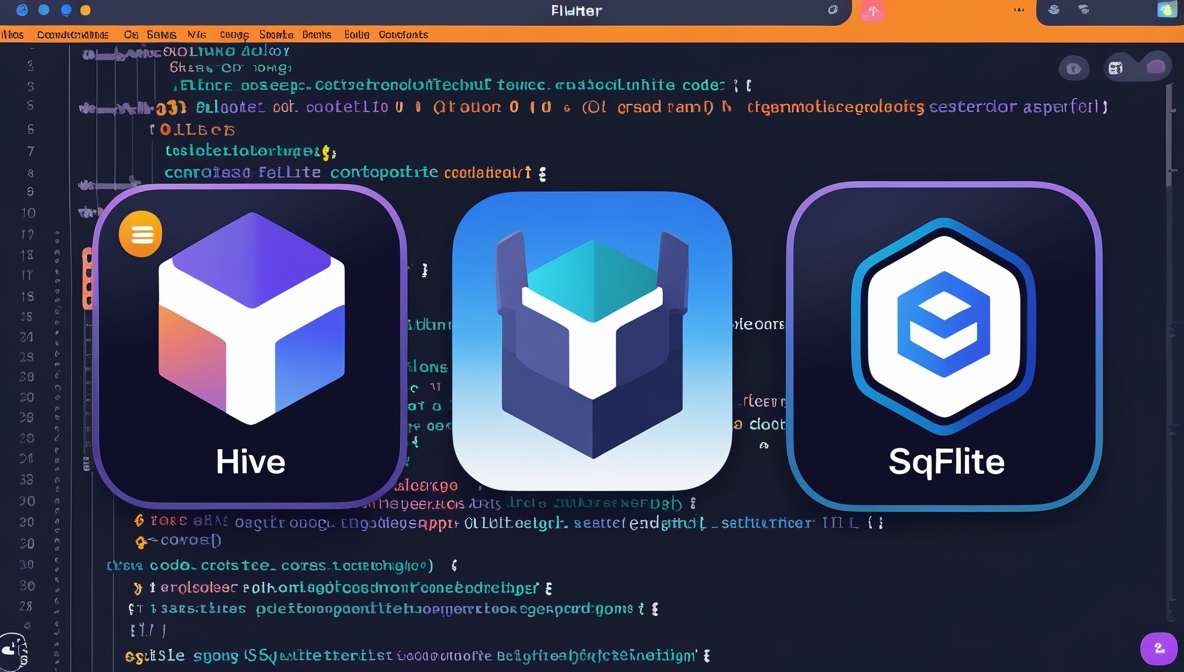1184x672 pixels.
Task: Click the circular icon in bottom-left corner
Action: tap(13, 650)
